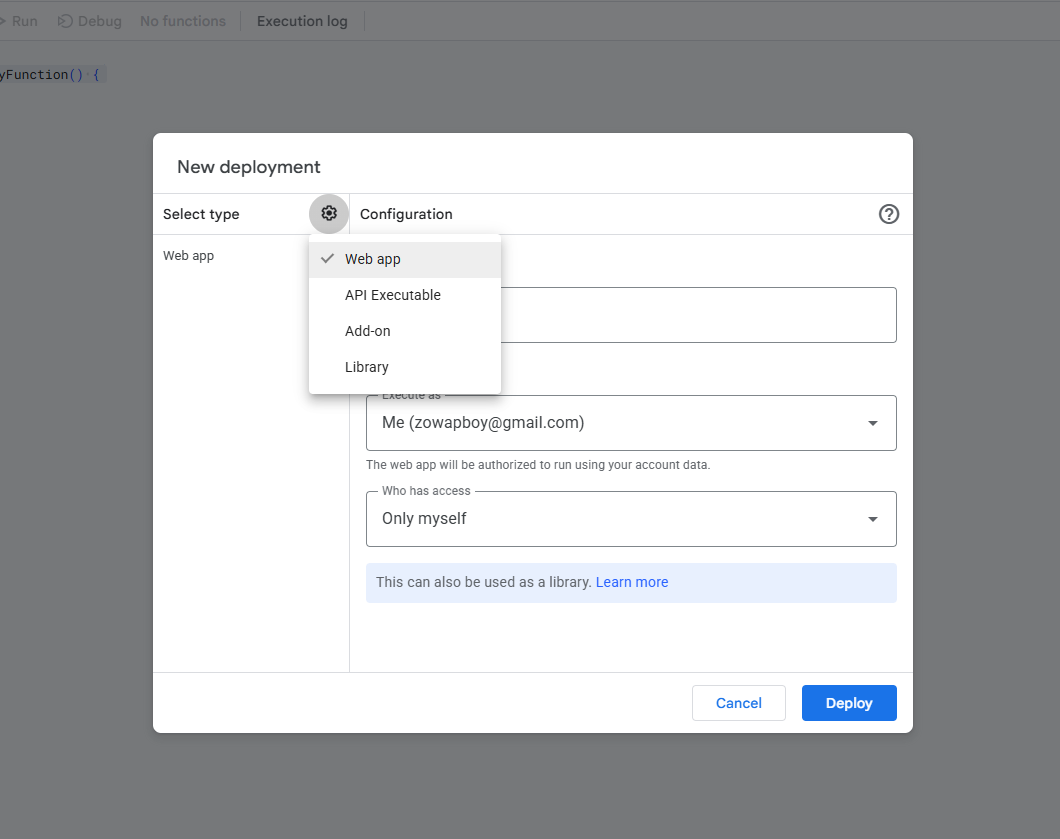Cancel the new deployment dialog
The height and width of the screenshot is (839, 1060).
(738, 703)
